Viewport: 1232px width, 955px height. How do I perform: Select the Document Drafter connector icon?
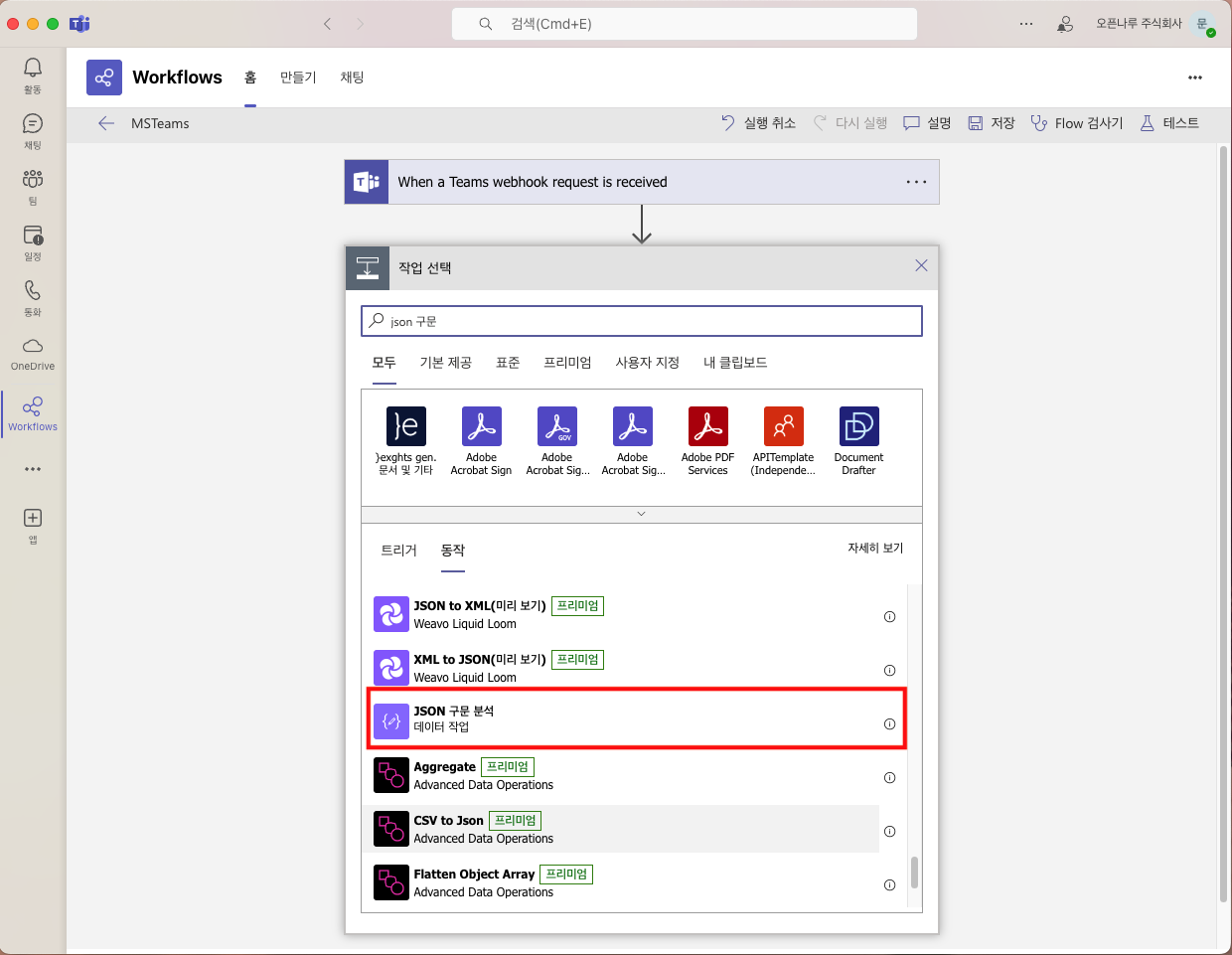pyautogui.click(x=858, y=427)
